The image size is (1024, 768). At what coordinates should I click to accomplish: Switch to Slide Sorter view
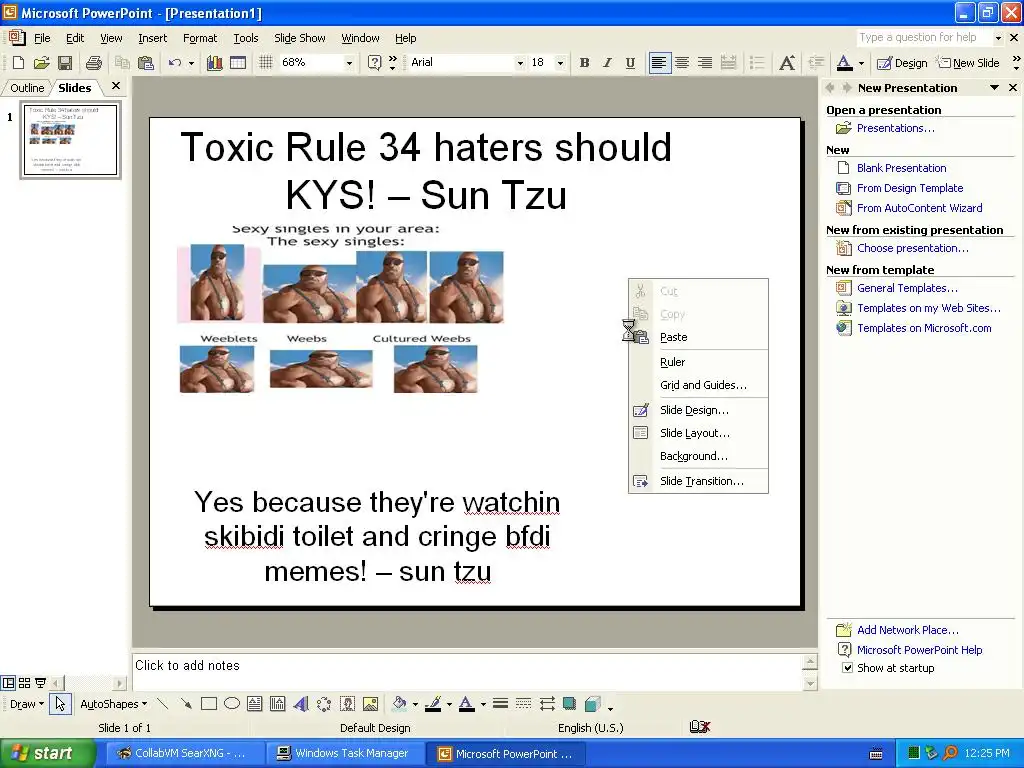[x=24, y=683]
